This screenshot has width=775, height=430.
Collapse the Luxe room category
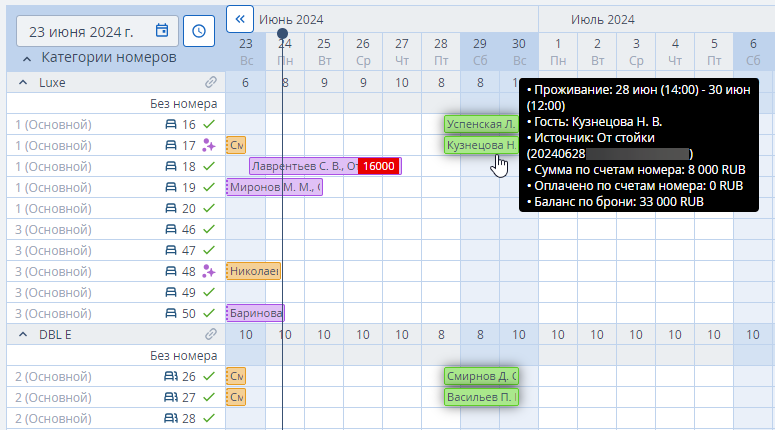click(23, 83)
